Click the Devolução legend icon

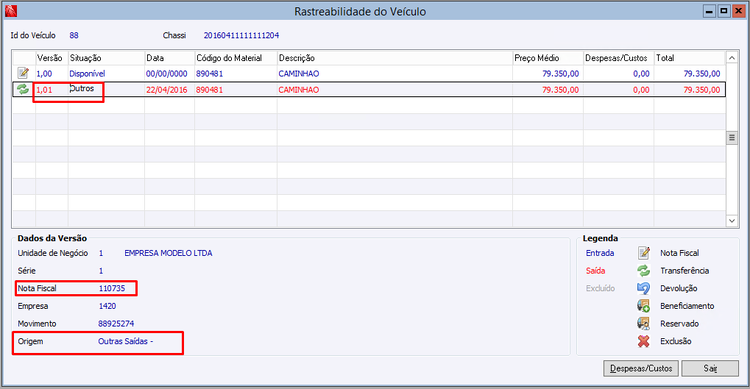point(644,288)
